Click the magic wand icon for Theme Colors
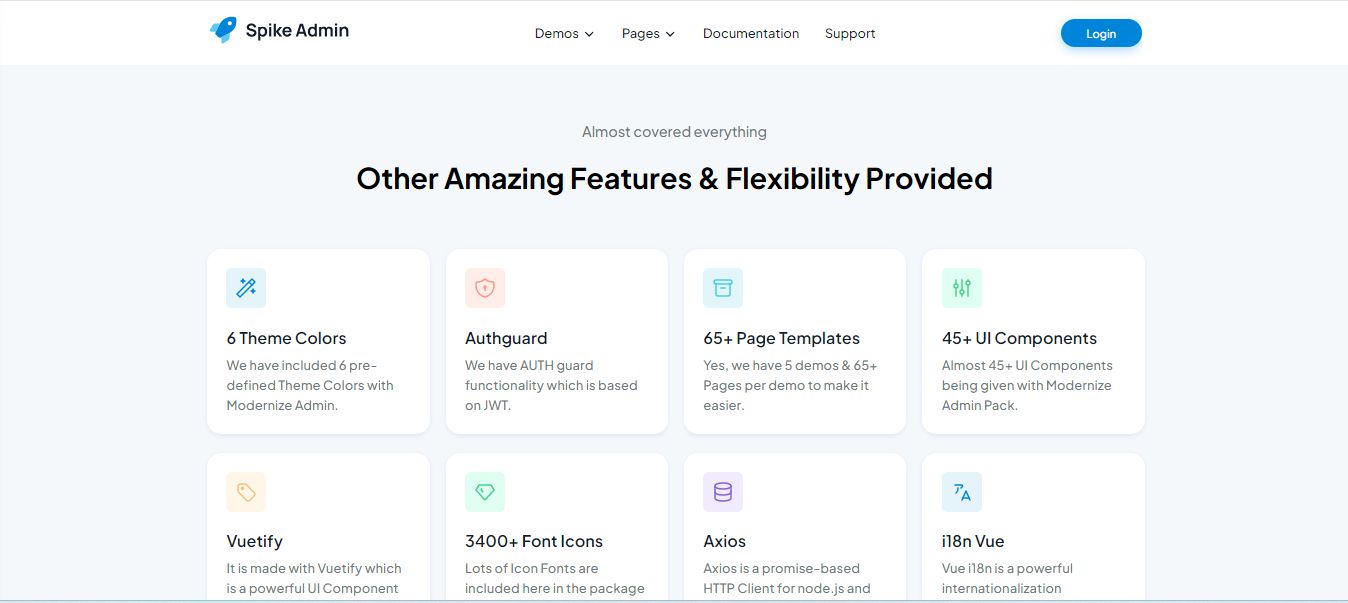The height and width of the screenshot is (603, 1348). point(246,288)
